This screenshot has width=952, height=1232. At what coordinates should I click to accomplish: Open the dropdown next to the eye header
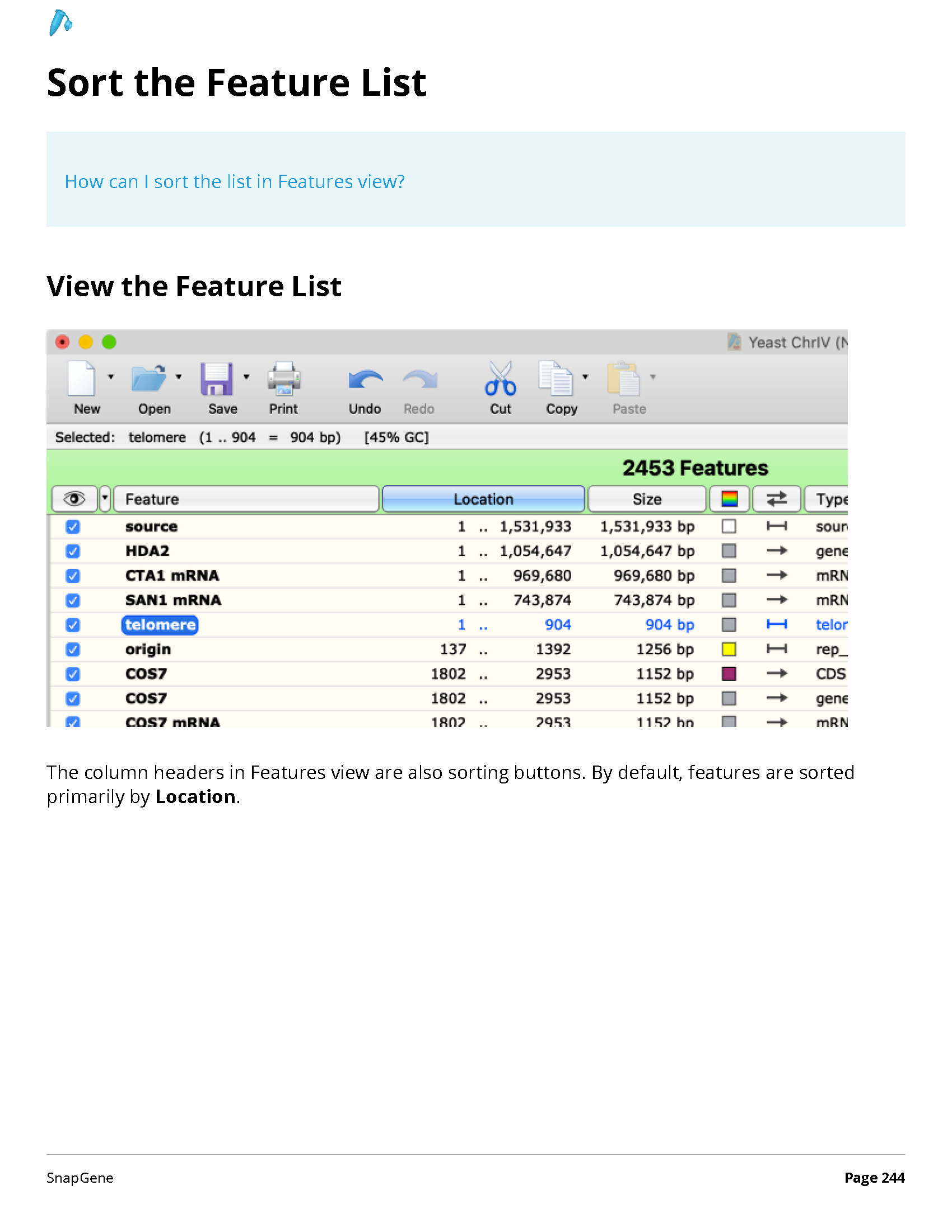click(x=104, y=498)
